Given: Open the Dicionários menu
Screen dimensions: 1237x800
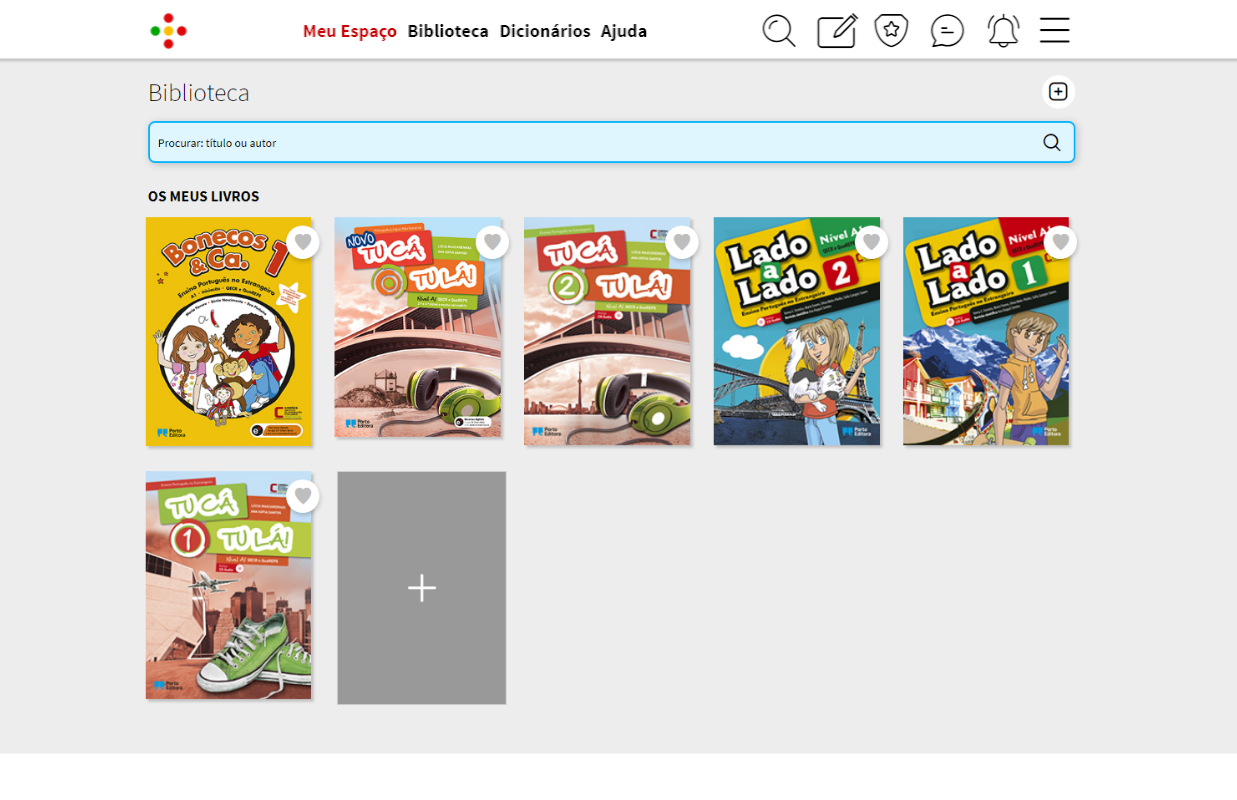Looking at the screenshot, I should 545,31.
